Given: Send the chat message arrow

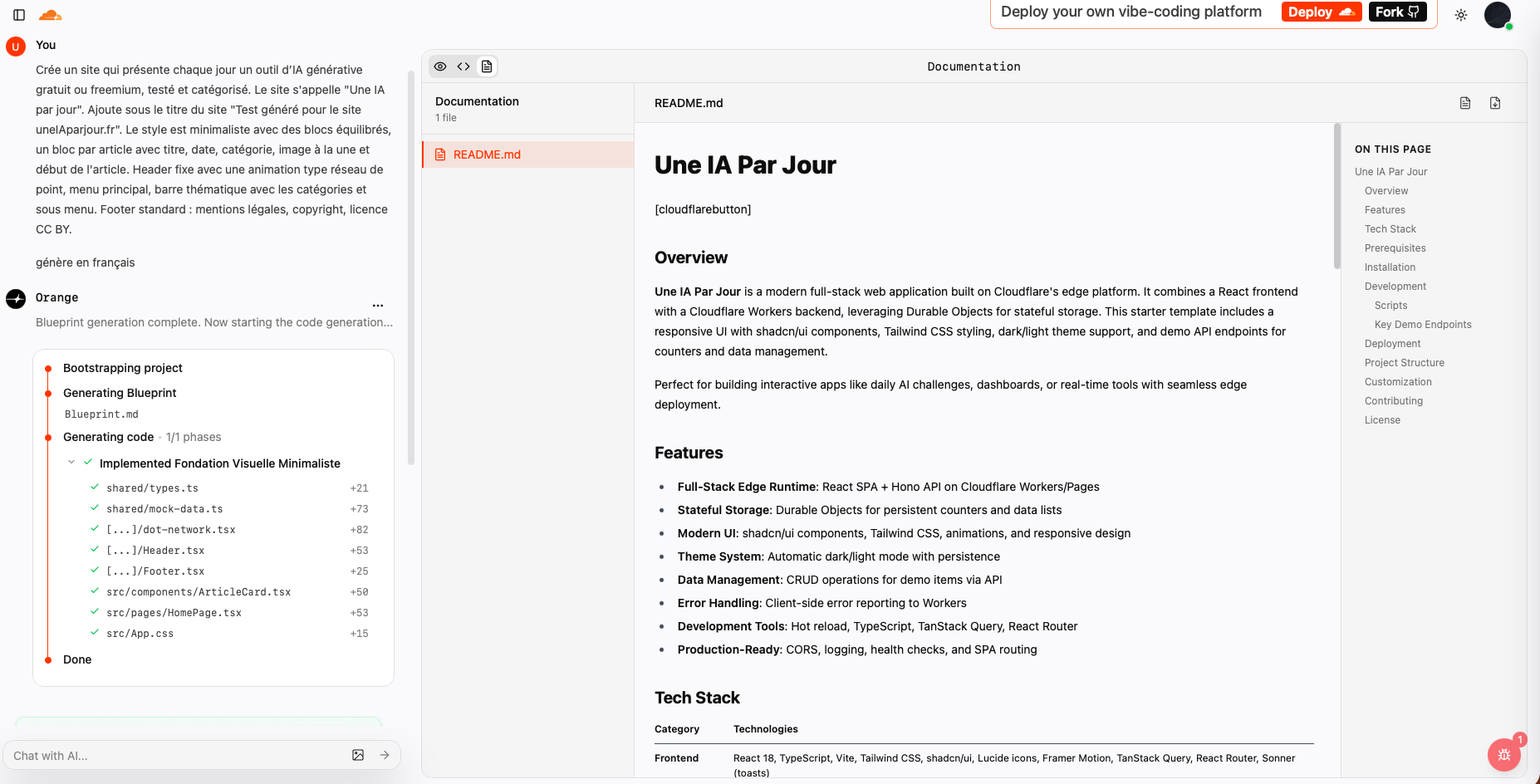Looking at the screenshot, I should point(385,755).
